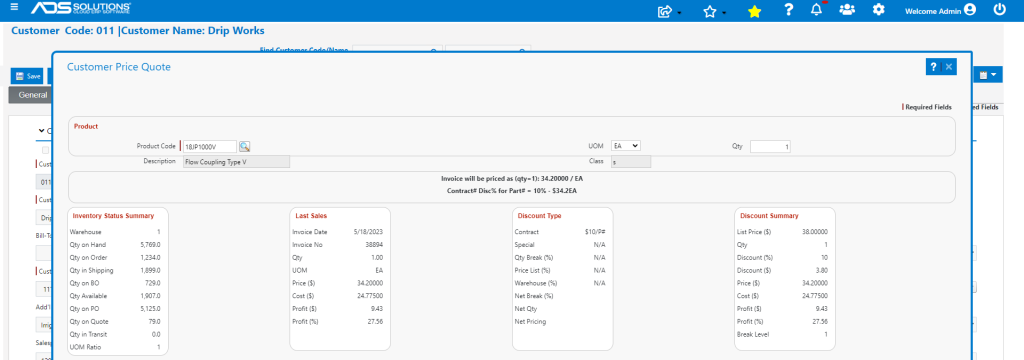The image size is (1024, 360).
Task: Open help from the top bar
Action: [x=789, y=10]
